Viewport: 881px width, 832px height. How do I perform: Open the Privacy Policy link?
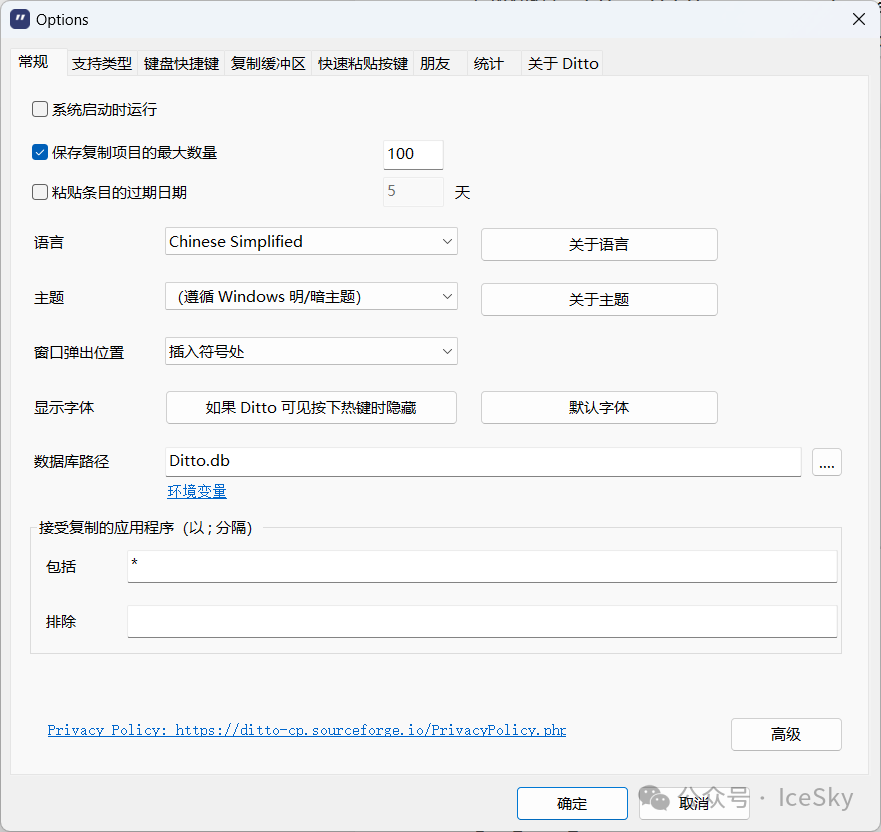tap(307, 730)
